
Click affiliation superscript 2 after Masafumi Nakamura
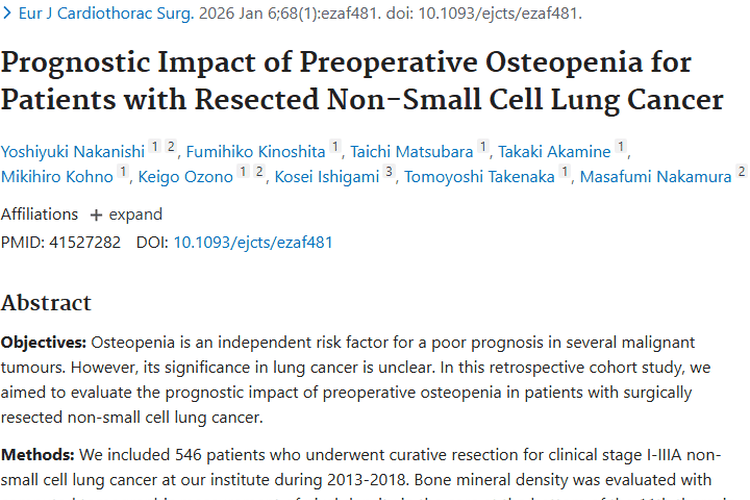[x=741, y=172]
